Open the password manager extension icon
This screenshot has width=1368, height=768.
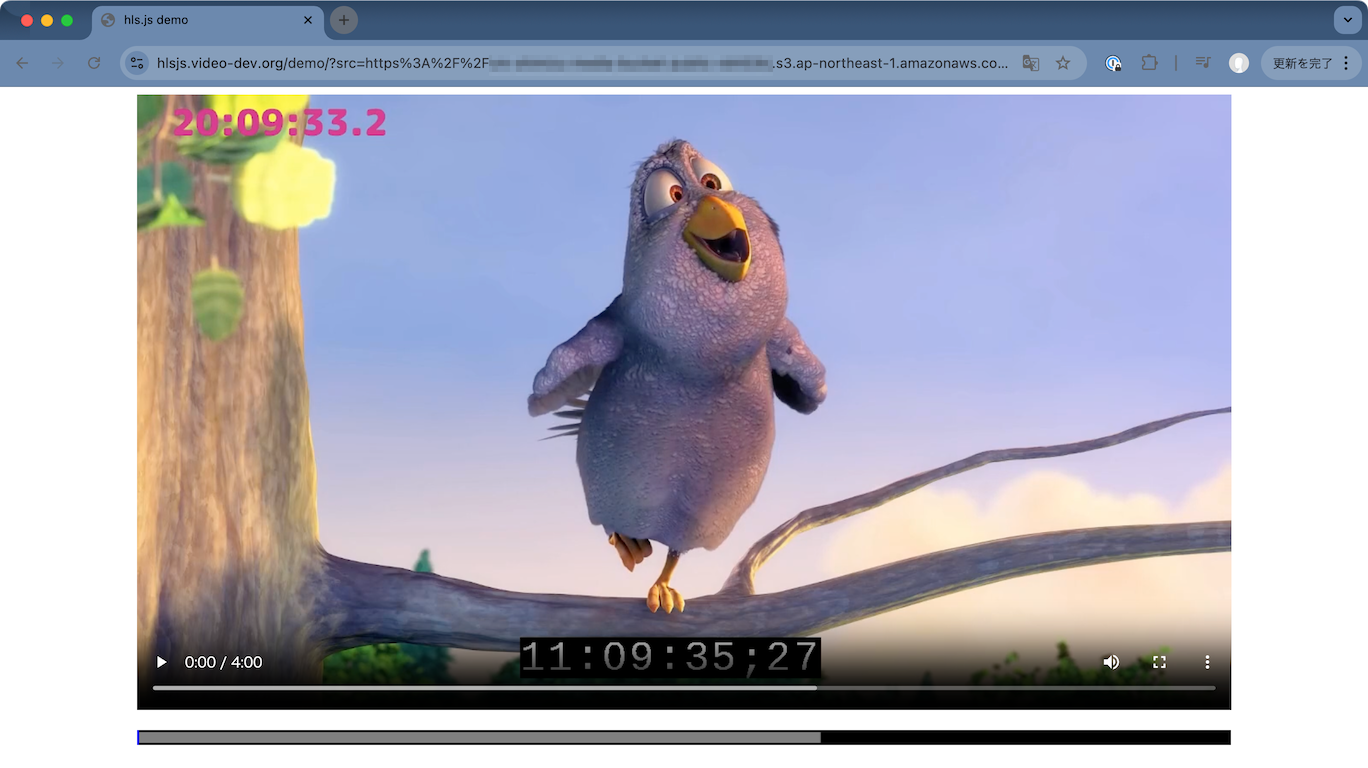point(1113,63)
